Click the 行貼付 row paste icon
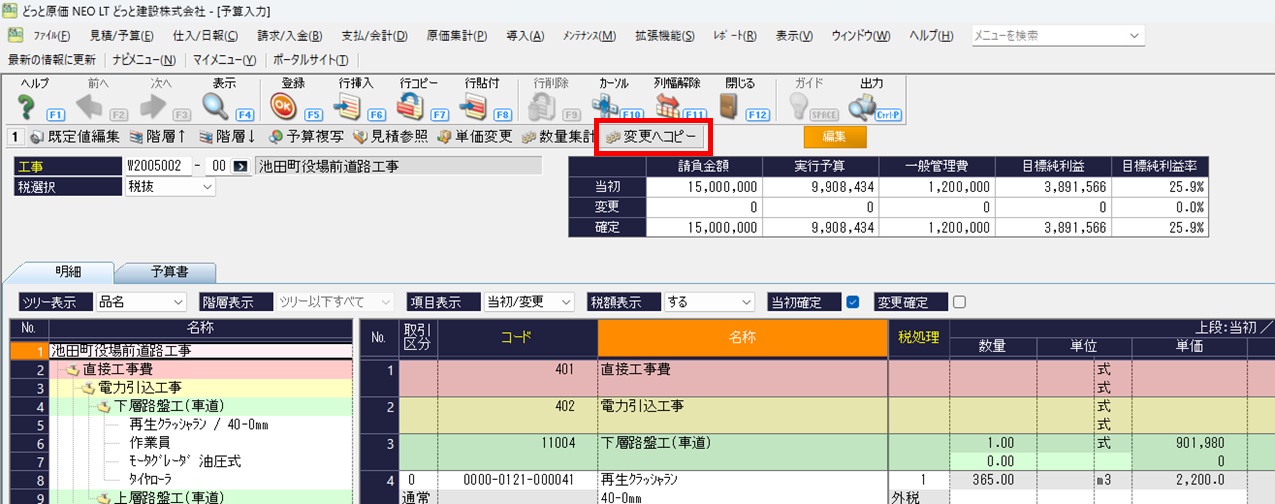This screenshot has height=504, width=1275. (476, 105)
